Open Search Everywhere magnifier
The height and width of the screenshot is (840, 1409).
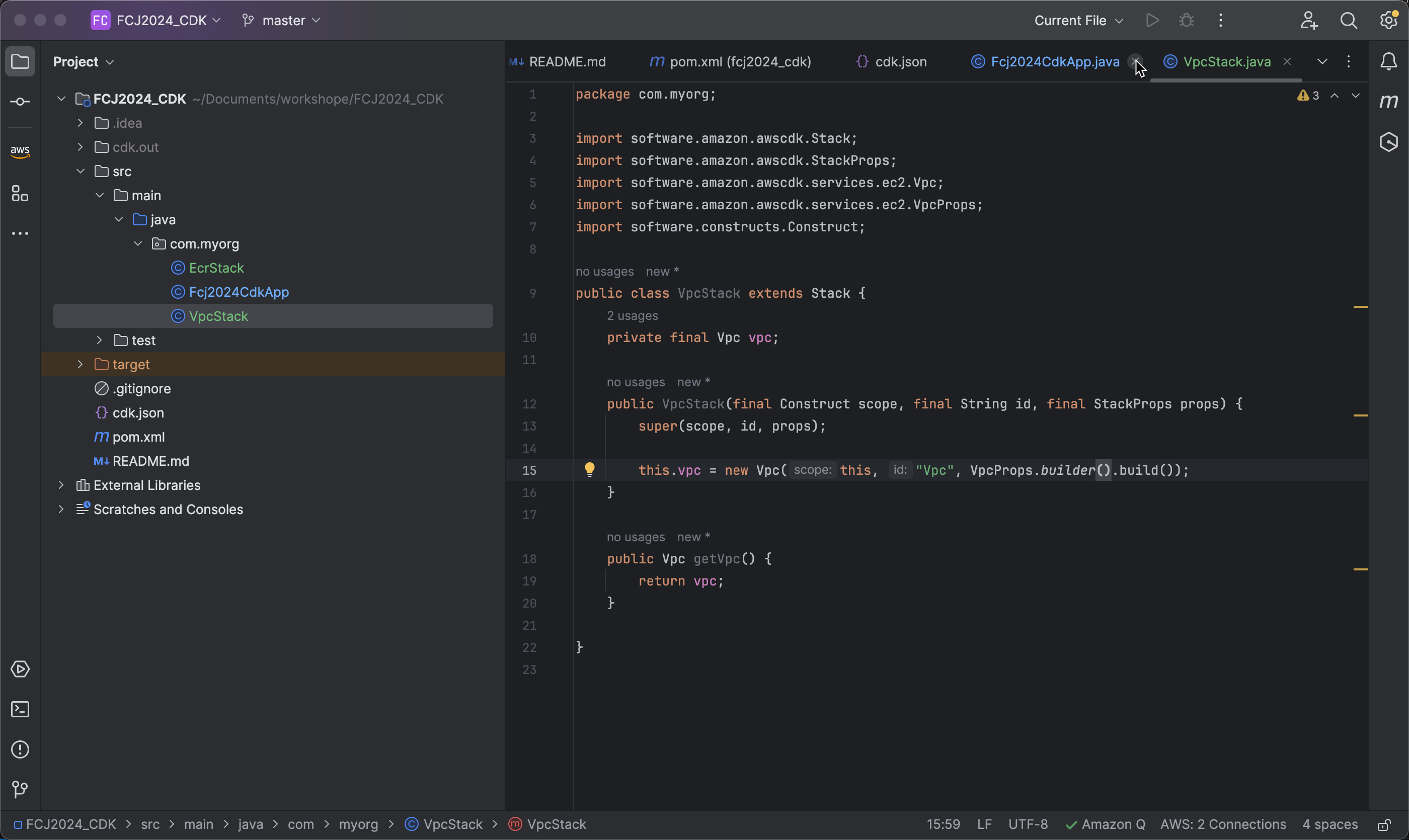1349,21
